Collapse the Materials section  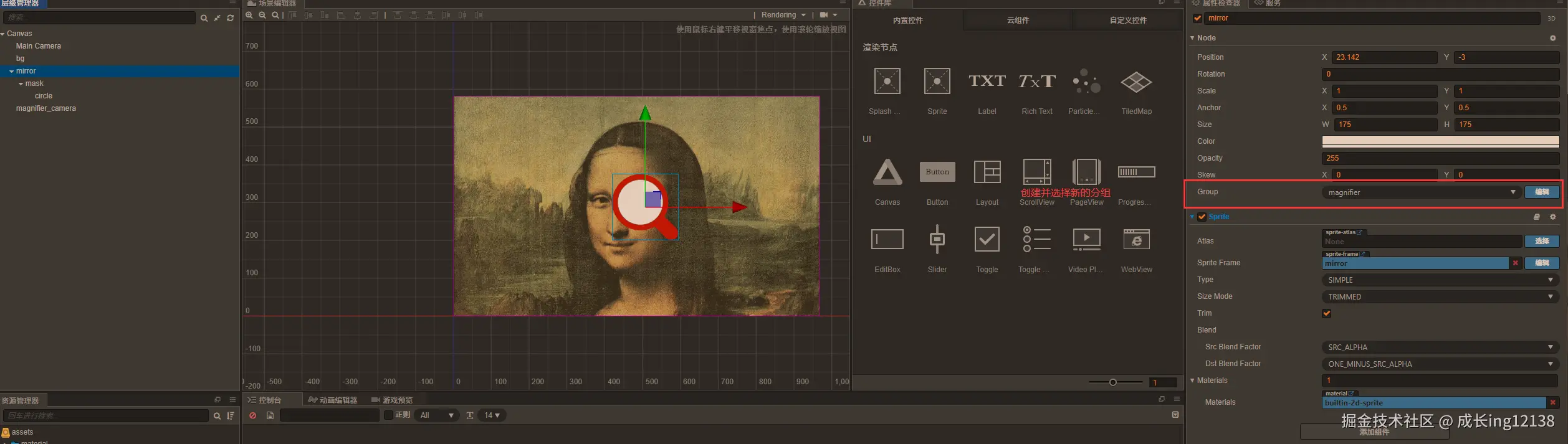1192,380
